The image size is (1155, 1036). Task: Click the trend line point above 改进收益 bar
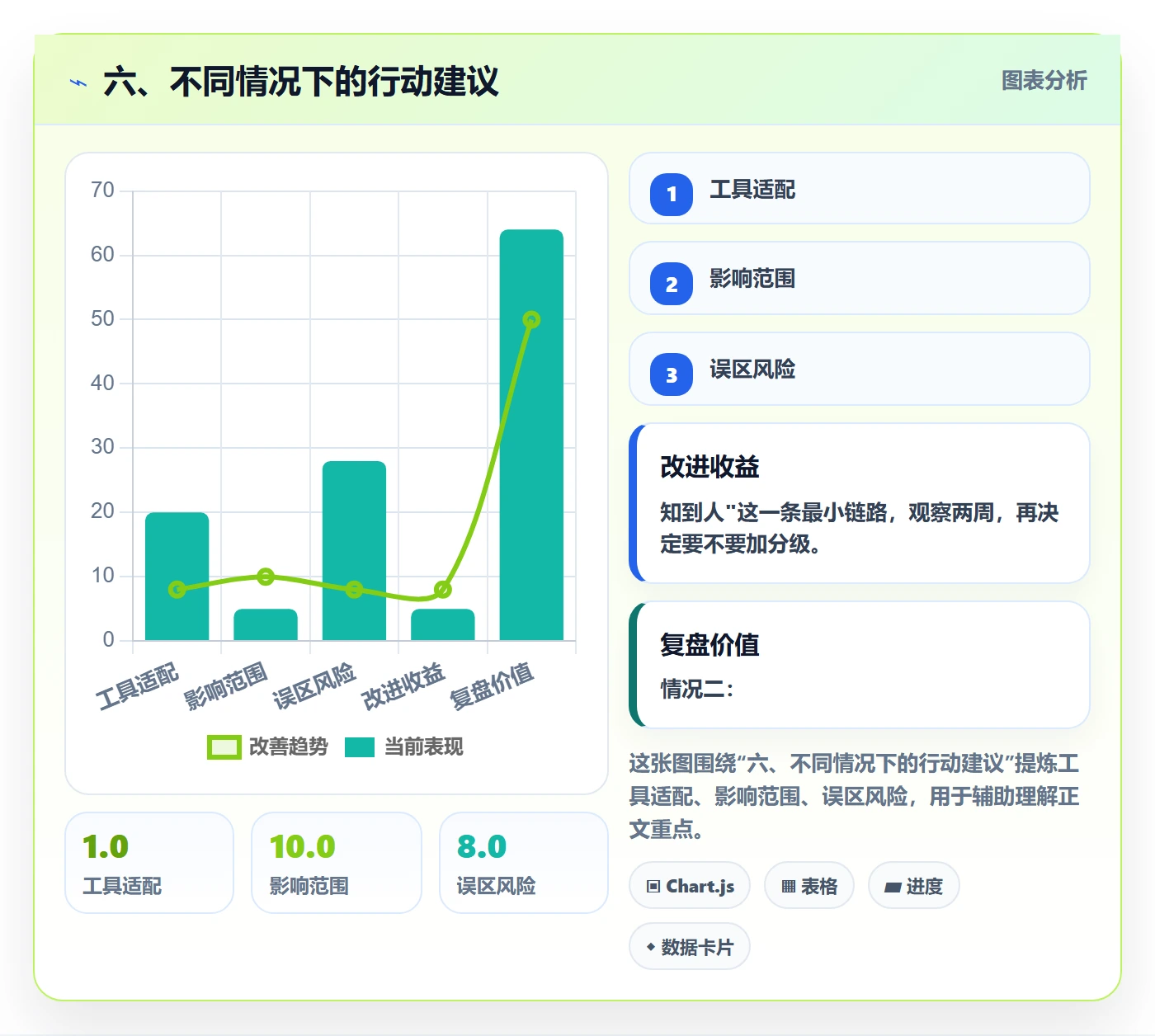click(x=443, y=589)
